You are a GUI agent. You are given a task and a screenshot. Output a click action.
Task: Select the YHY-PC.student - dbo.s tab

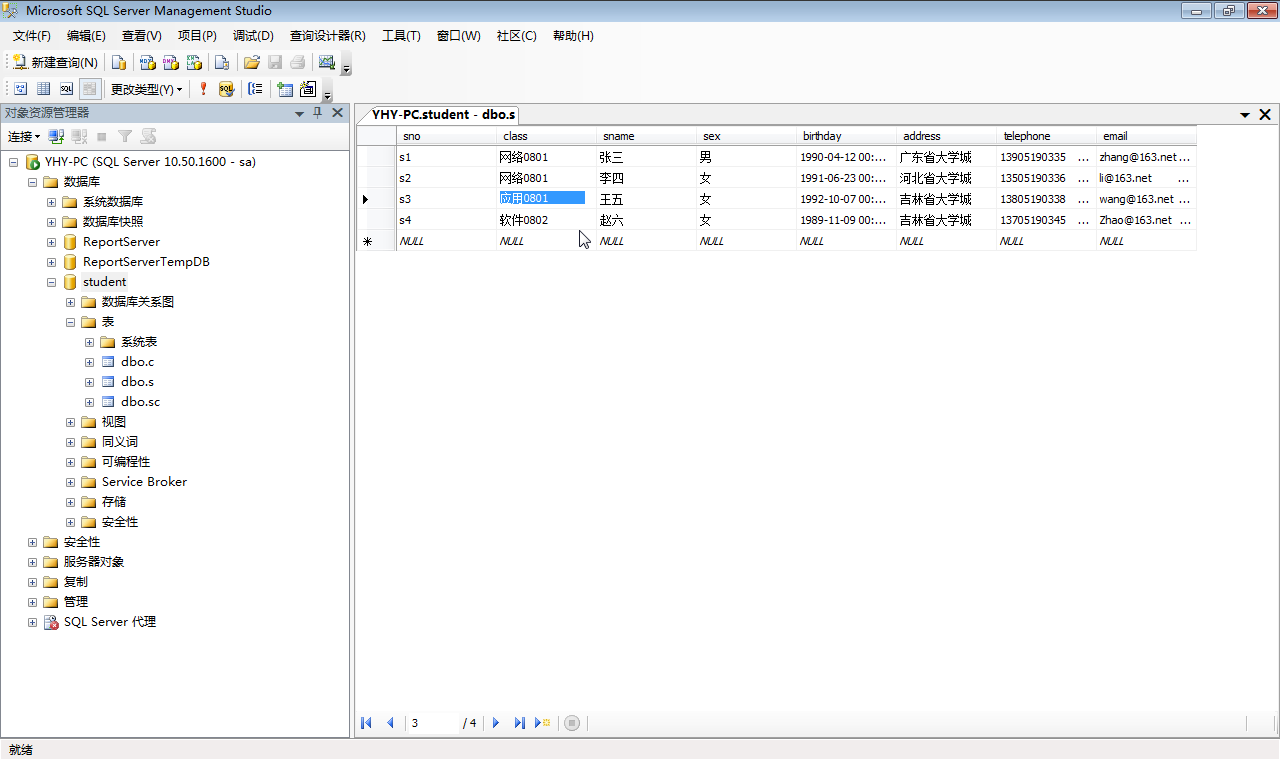(444, 114)
